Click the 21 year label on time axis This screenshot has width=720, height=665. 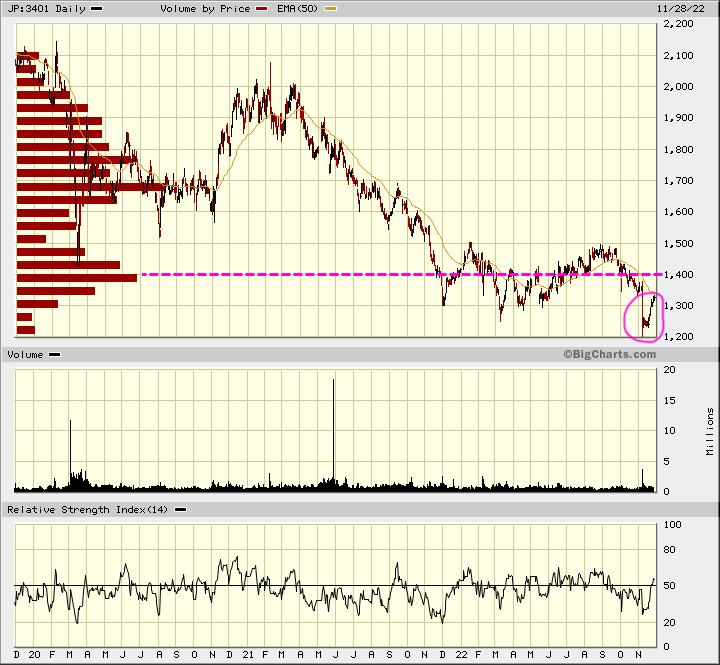pos(248,655)
